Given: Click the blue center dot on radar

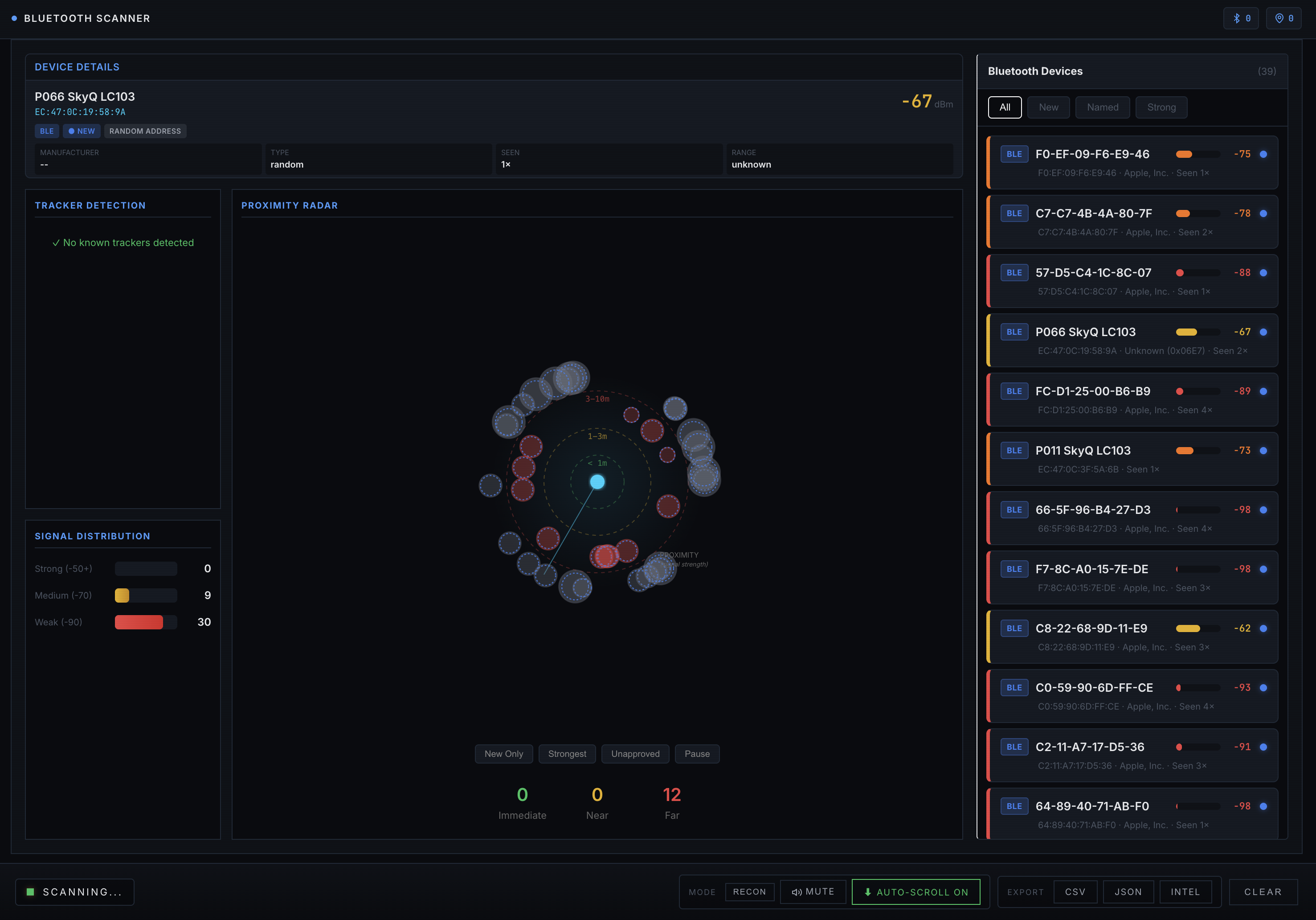Looking at the screenshot, I should point(597,482).
